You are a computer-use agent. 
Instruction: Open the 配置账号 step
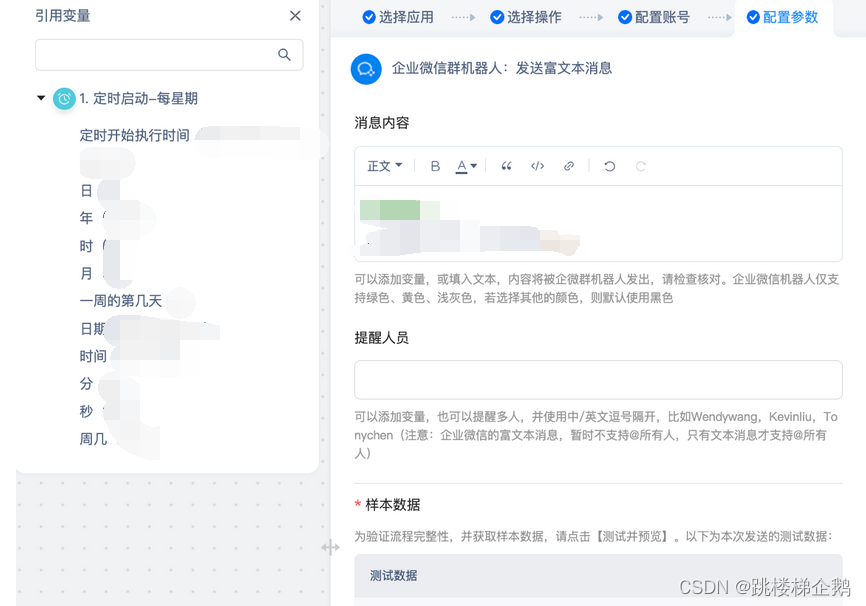click(x=654, y=17)
